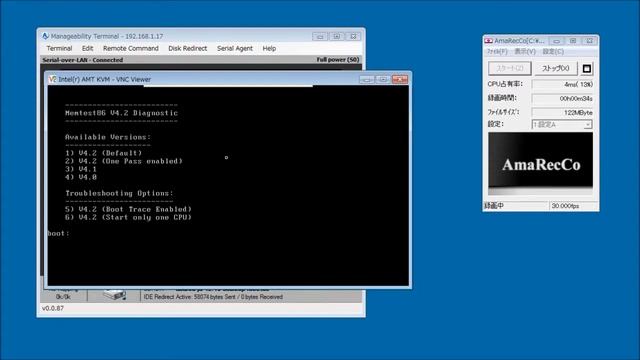Image resolution: width=640 pixels, height=360 pixels.
Task: Close the Intel AMT KVM VNC Viewer window
Action: click(x=400, y=79)
